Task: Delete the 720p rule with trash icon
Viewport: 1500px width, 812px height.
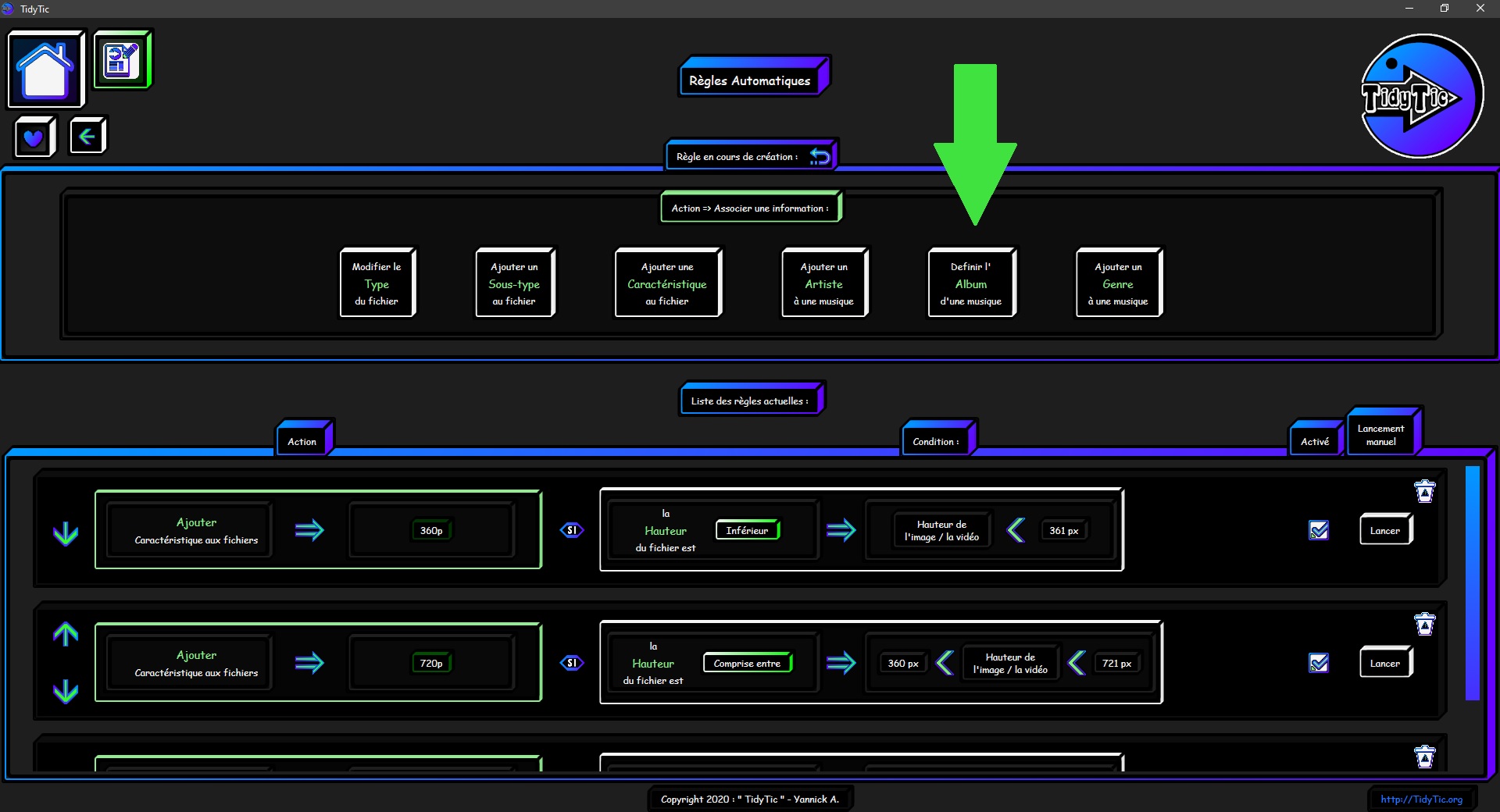Action: point(1424,625)
